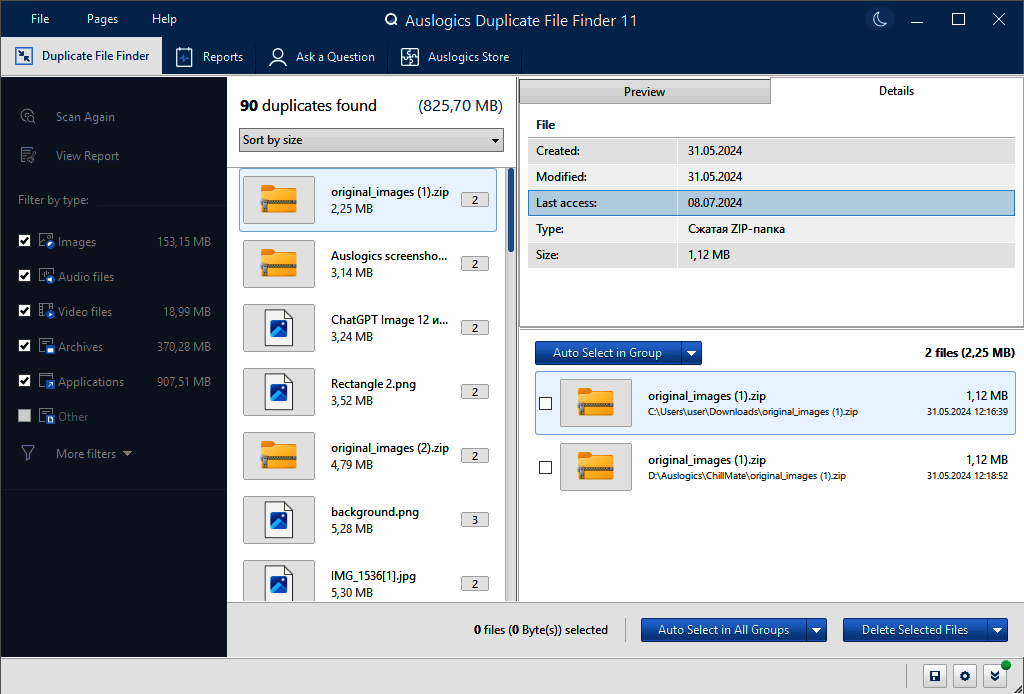Check the Downloads original_images (1).zip file
Viewport: 1024px width, 694px height.
point(545,404)
